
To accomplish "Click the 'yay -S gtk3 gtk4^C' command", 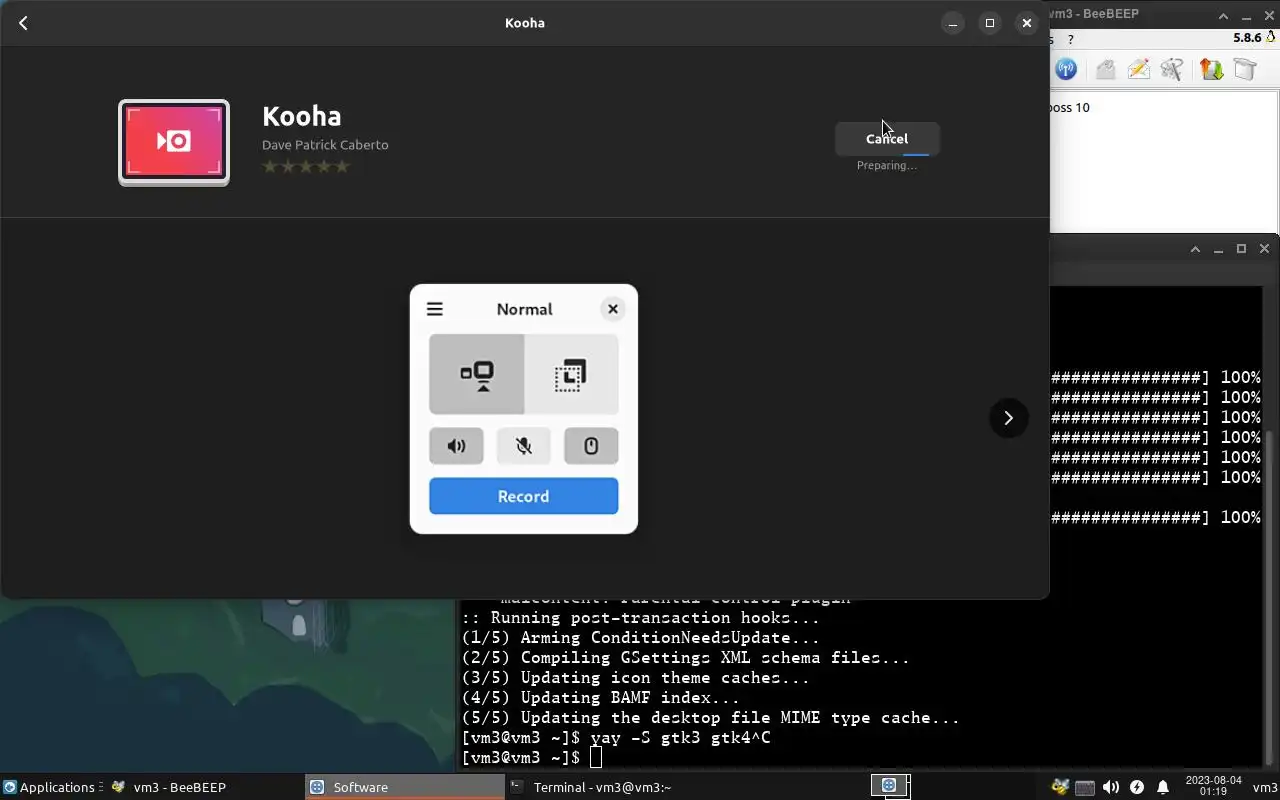I will [681, 738].
